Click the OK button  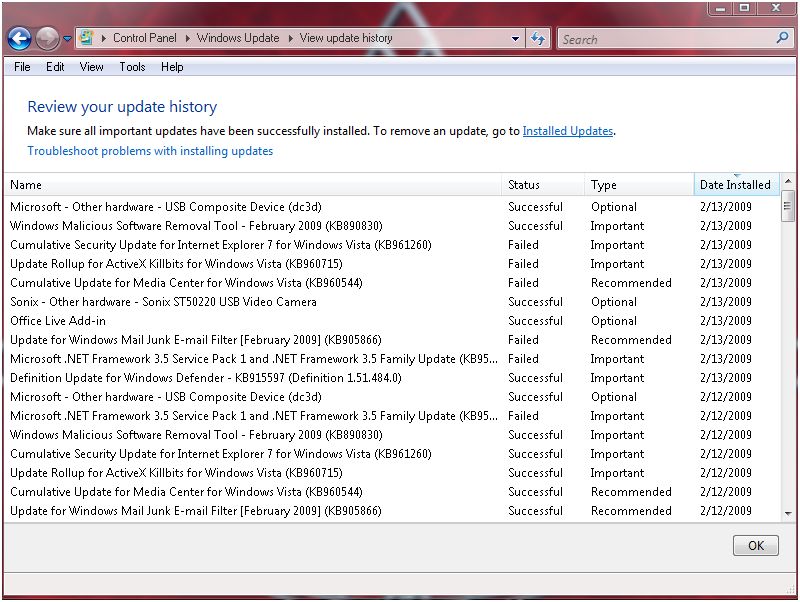756,545
